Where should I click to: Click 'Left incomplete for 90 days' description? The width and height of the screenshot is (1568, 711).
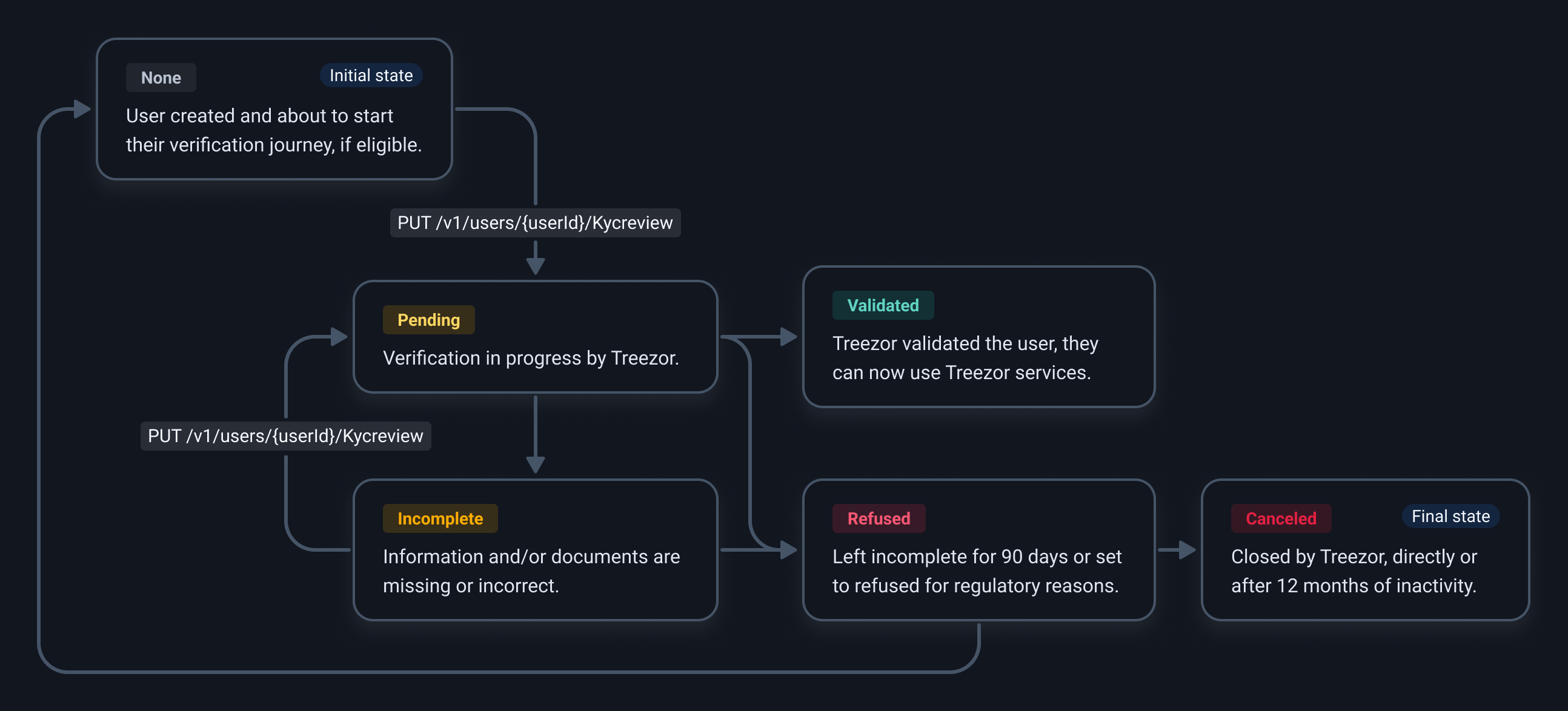tap(976, 571)
